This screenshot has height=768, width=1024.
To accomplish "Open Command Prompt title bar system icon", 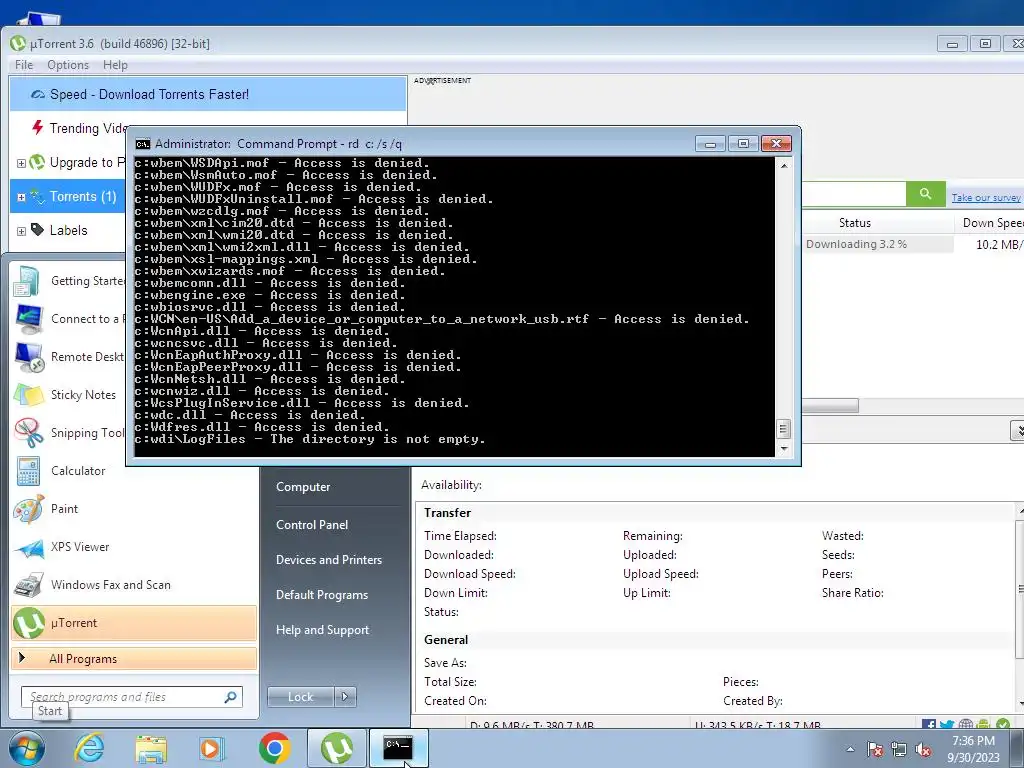I will coord(142,144).
